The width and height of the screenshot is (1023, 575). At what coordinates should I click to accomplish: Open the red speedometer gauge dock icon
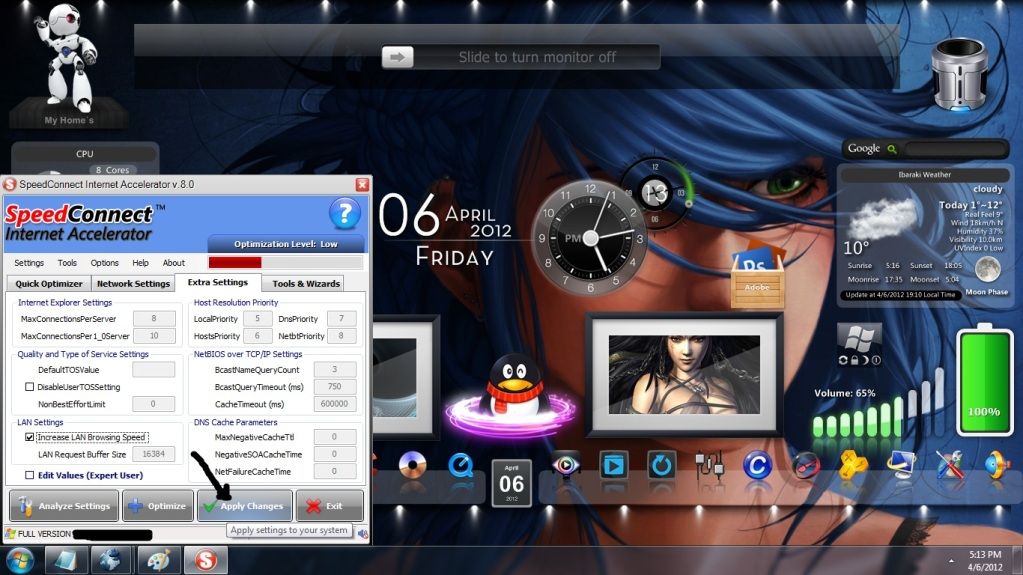806,466
